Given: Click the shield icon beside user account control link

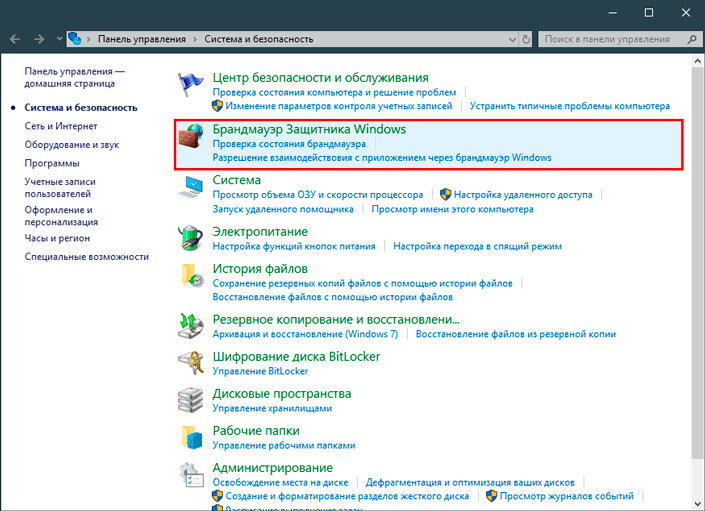Looking at the screenshot, I should 217,106.
